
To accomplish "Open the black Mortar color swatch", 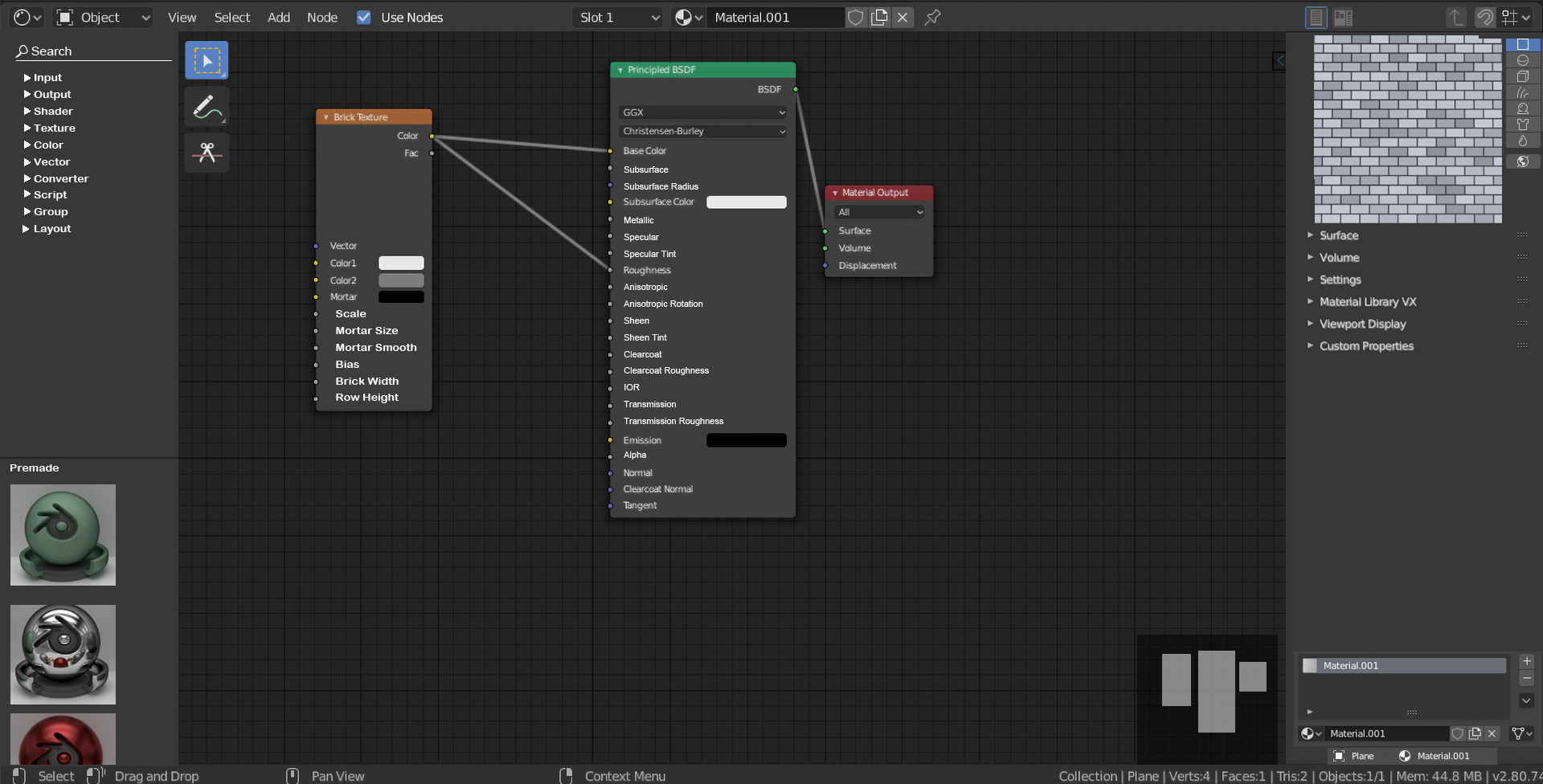I will coord(401,297).
